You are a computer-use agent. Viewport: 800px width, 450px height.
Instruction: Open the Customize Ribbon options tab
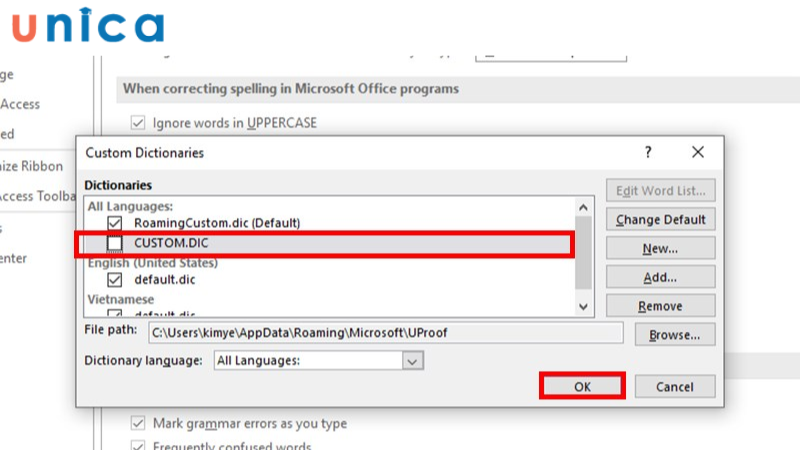(30, 166)
